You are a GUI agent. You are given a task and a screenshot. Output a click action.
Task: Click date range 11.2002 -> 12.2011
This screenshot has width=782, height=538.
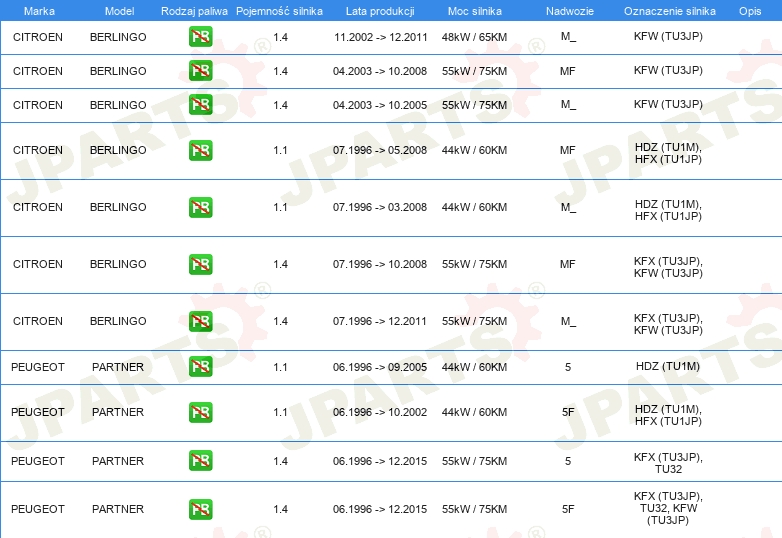coord(381,37)
